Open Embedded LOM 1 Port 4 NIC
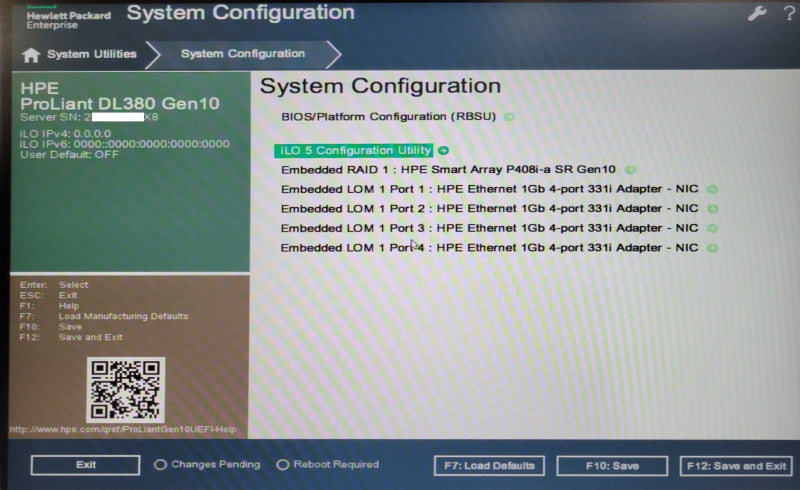Image resolution: width=800 pixels, height=490 pixels. 489,248
